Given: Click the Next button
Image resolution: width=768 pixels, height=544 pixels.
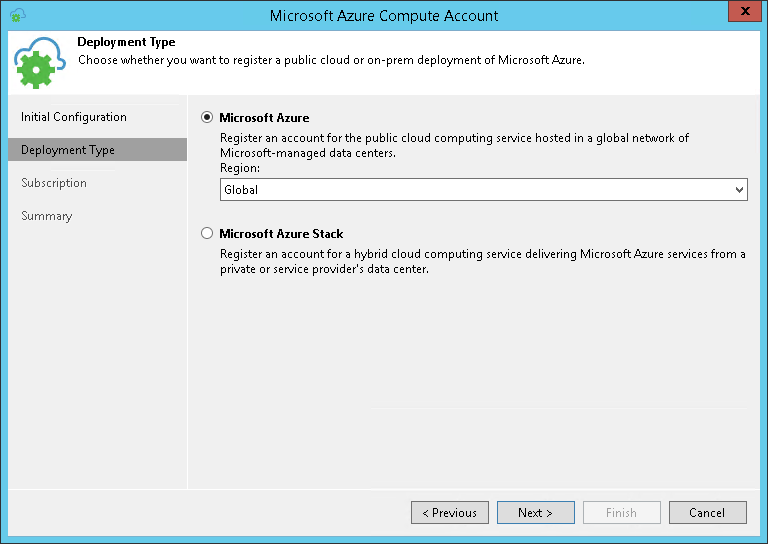Looking at the screenshot, I should (x=536, y=513).
